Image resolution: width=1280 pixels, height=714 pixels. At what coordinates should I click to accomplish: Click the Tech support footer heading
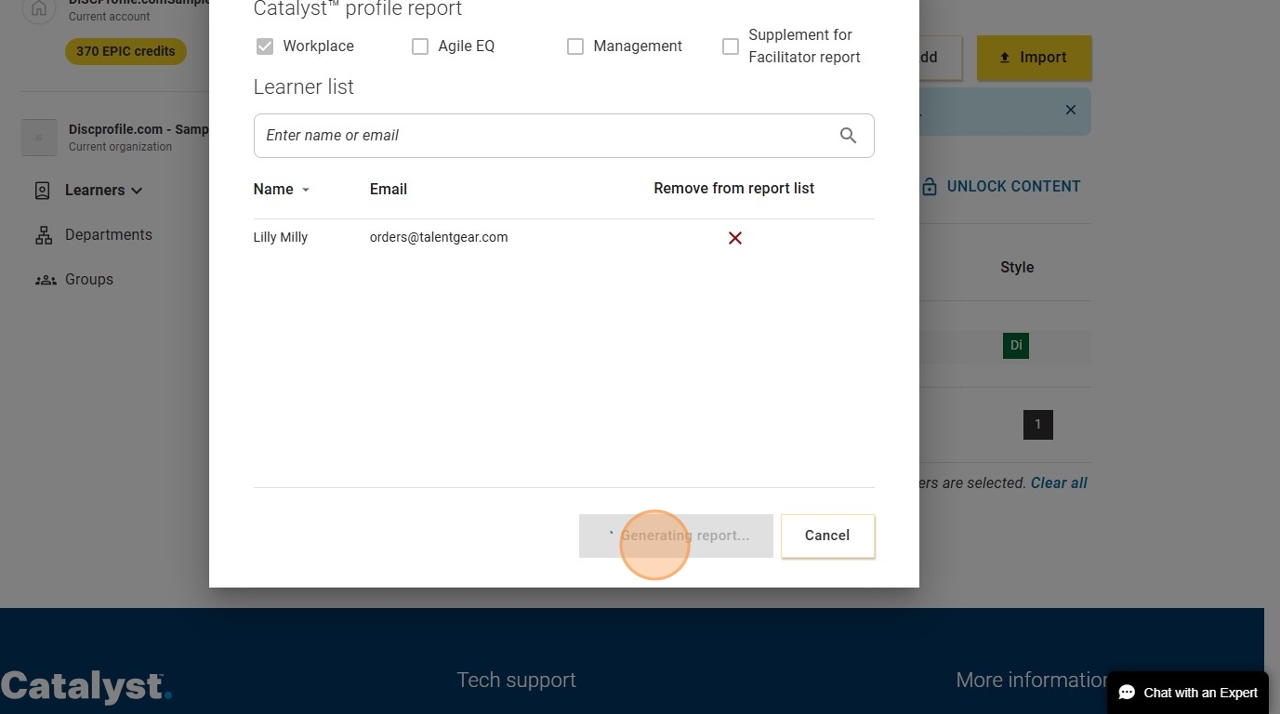[x=516, y=680]
